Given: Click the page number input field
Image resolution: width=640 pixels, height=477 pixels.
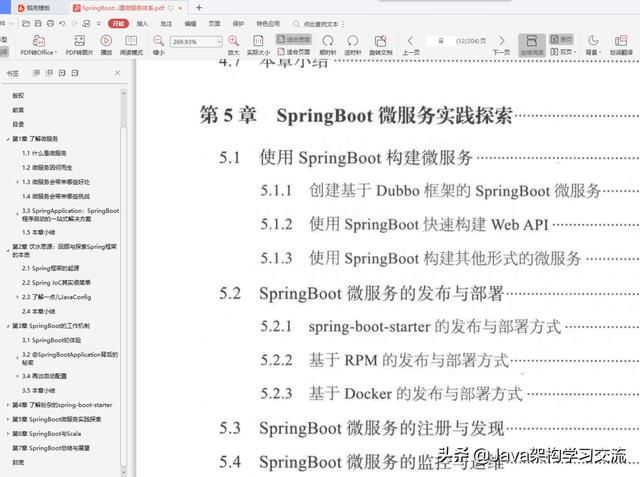Looking at the screenshot, I should tap(440, 41).
